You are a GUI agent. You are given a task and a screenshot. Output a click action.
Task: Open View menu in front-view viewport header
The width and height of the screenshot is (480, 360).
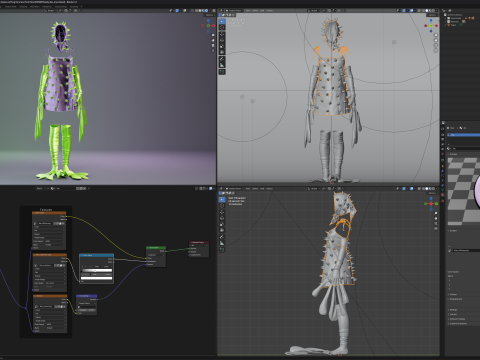point(248,10)
